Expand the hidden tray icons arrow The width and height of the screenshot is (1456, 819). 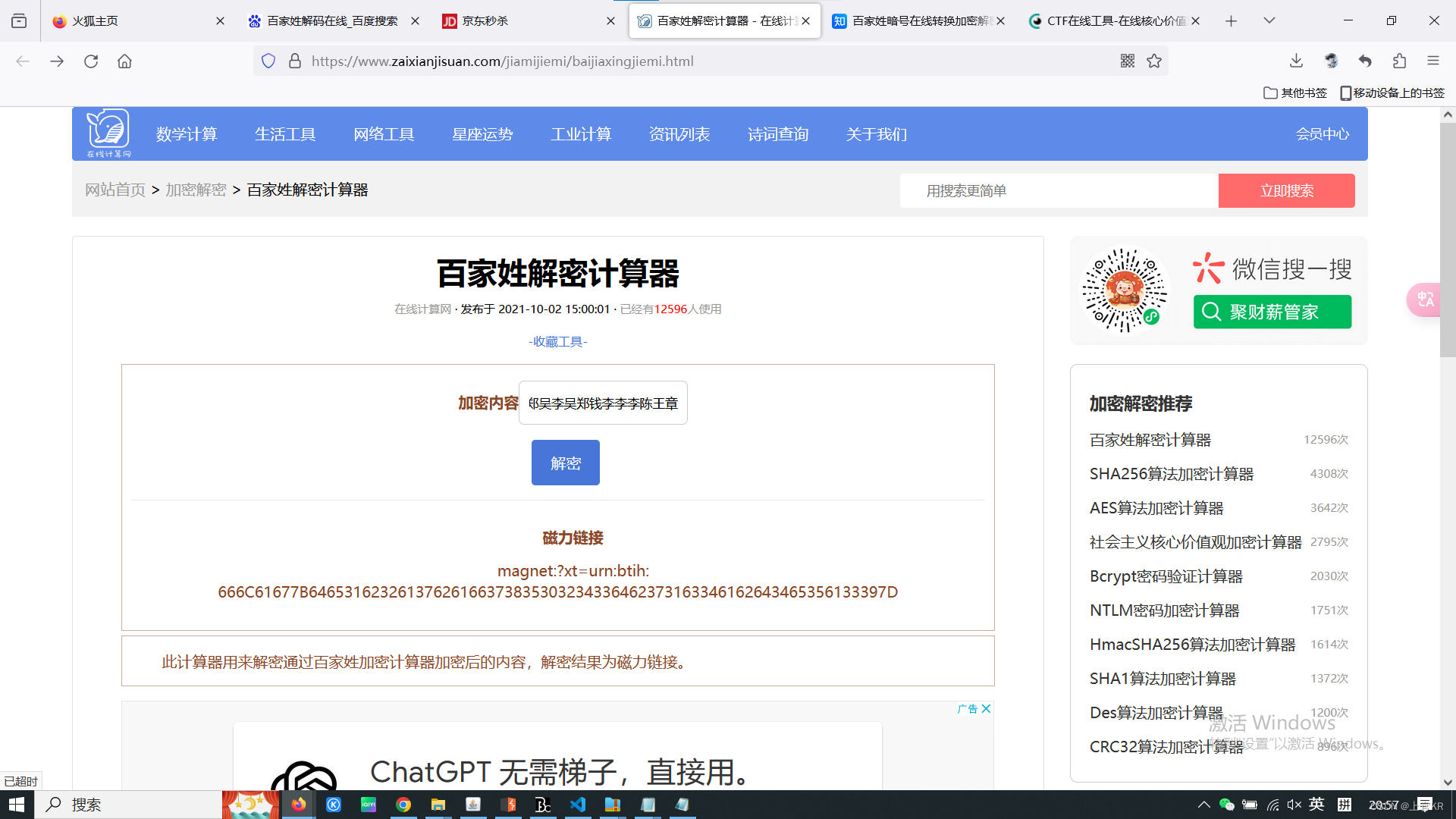1205,805
